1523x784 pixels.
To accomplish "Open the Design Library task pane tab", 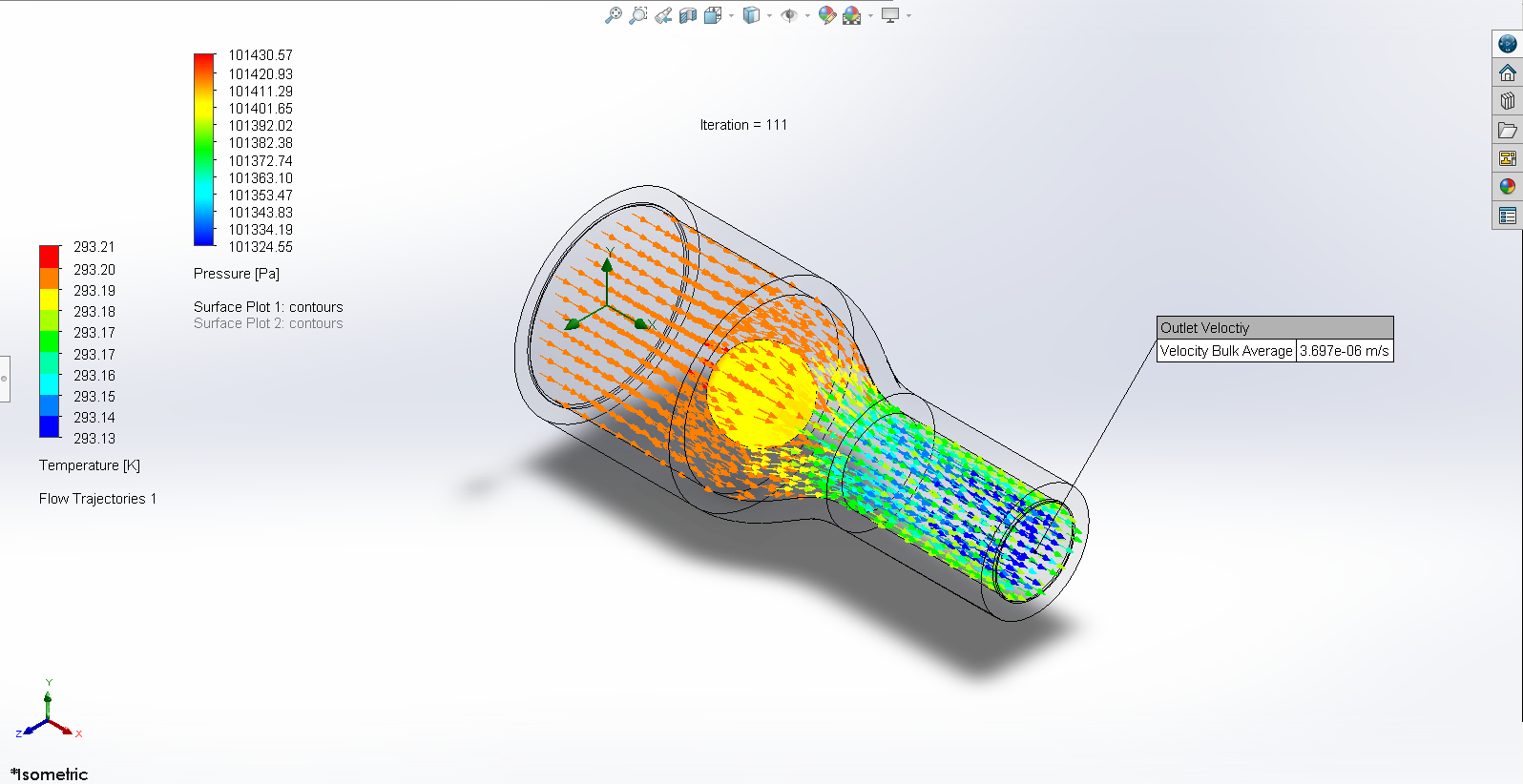I will point(1508,101).
